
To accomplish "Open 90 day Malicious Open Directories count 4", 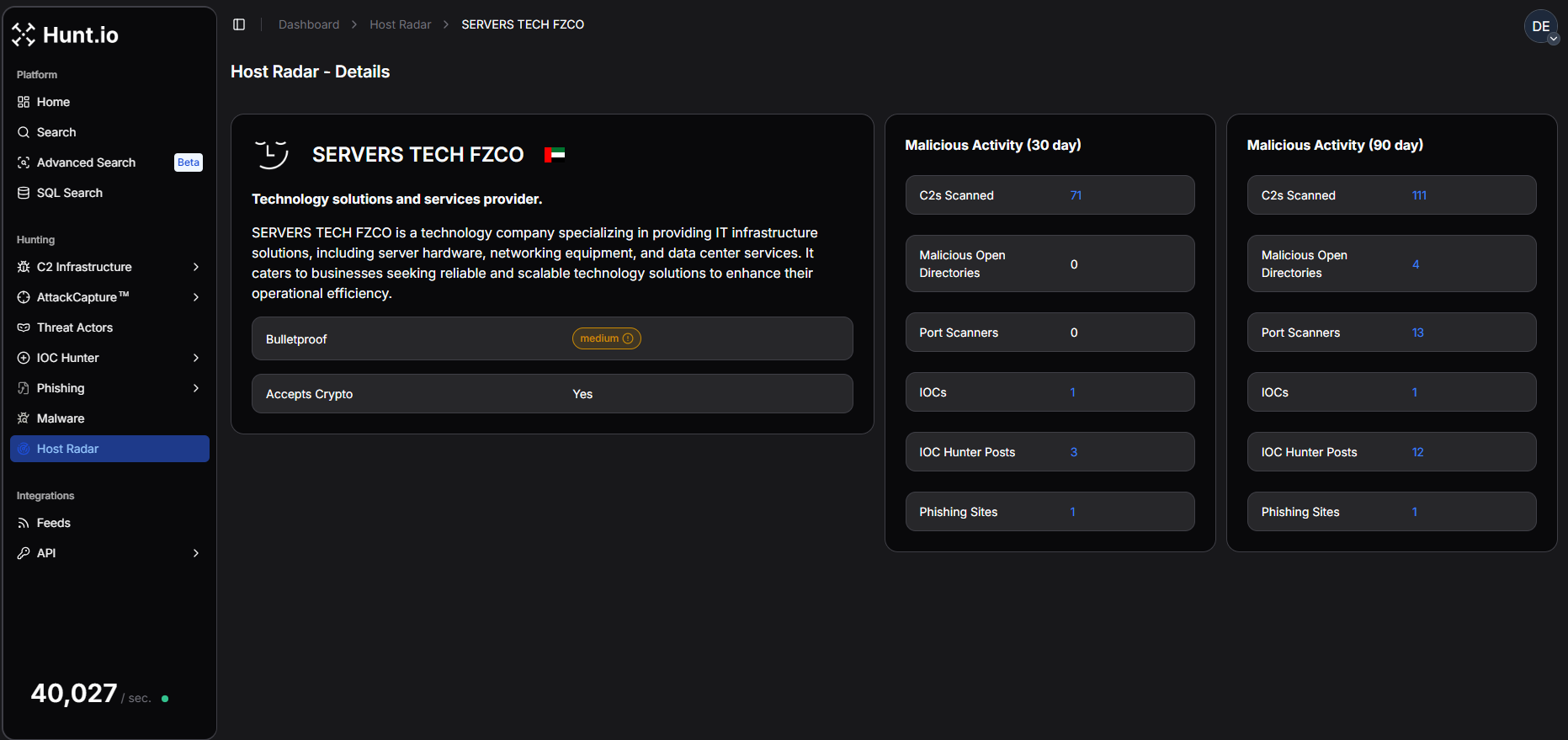I will coord(1416,264).
